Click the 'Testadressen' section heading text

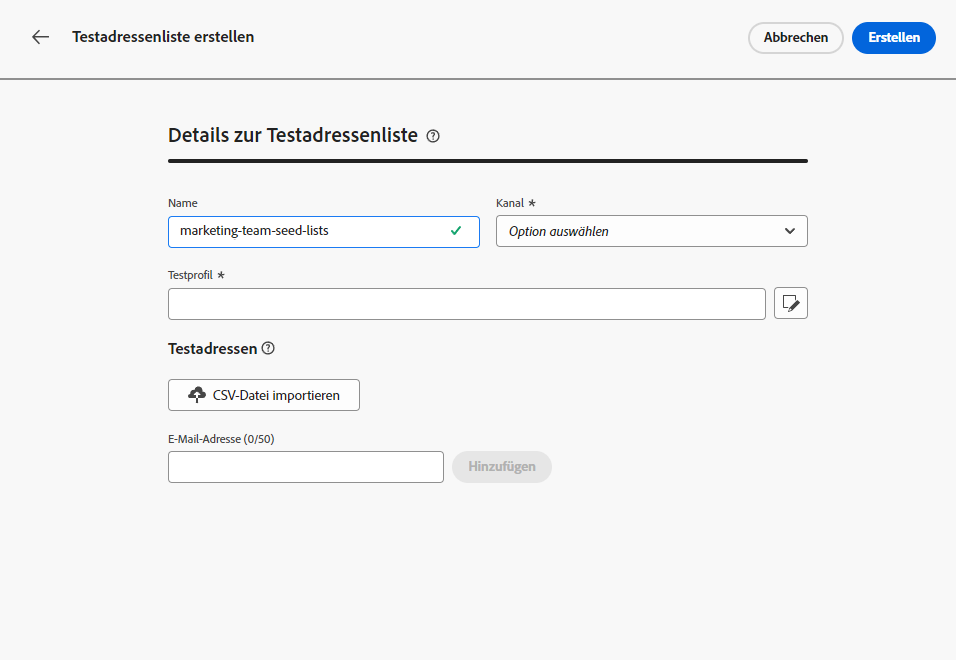(x=212, y=349)
